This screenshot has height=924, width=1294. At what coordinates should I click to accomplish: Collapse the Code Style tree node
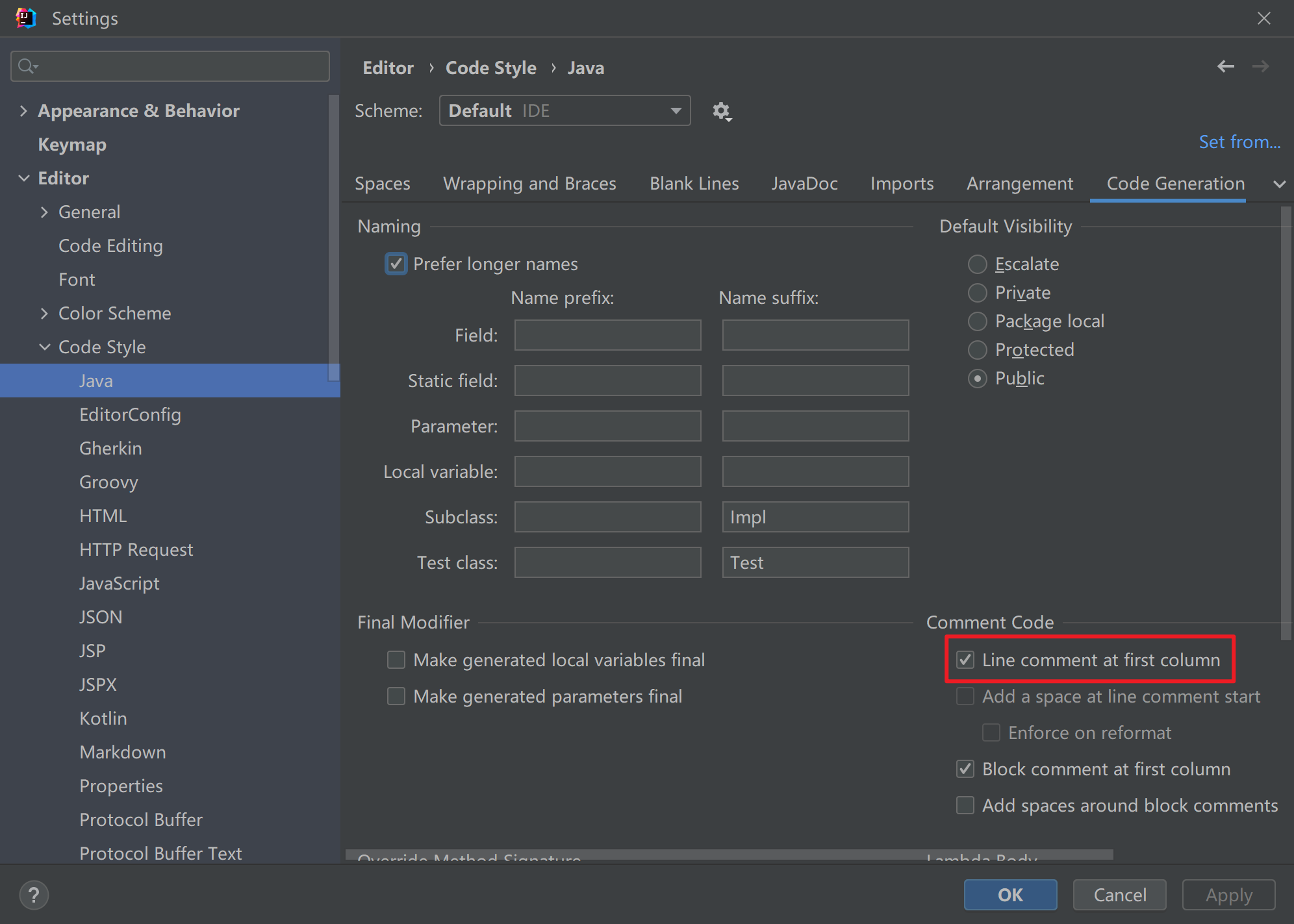pos(44,347)
